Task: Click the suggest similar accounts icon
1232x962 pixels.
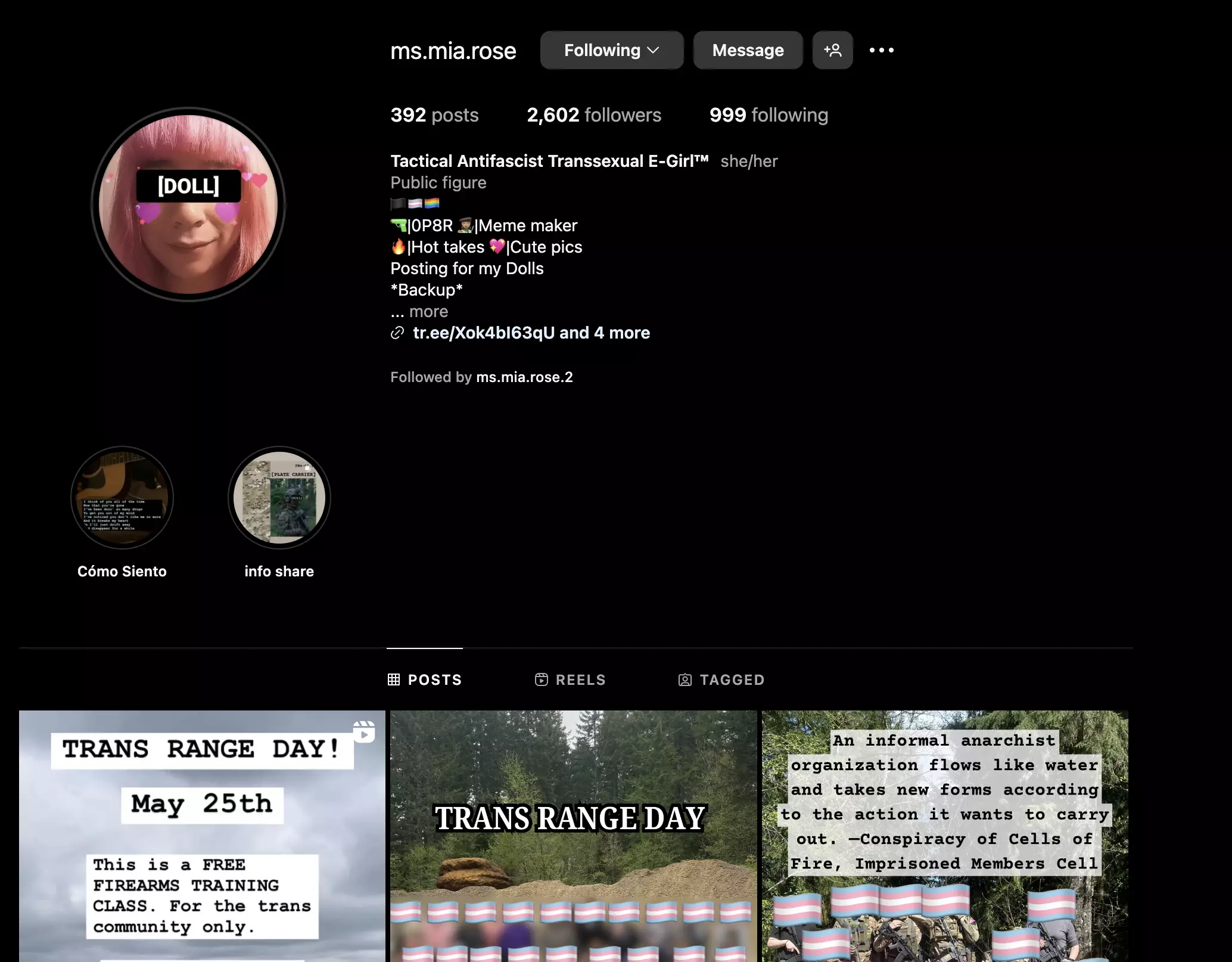Action: [832, 50]
